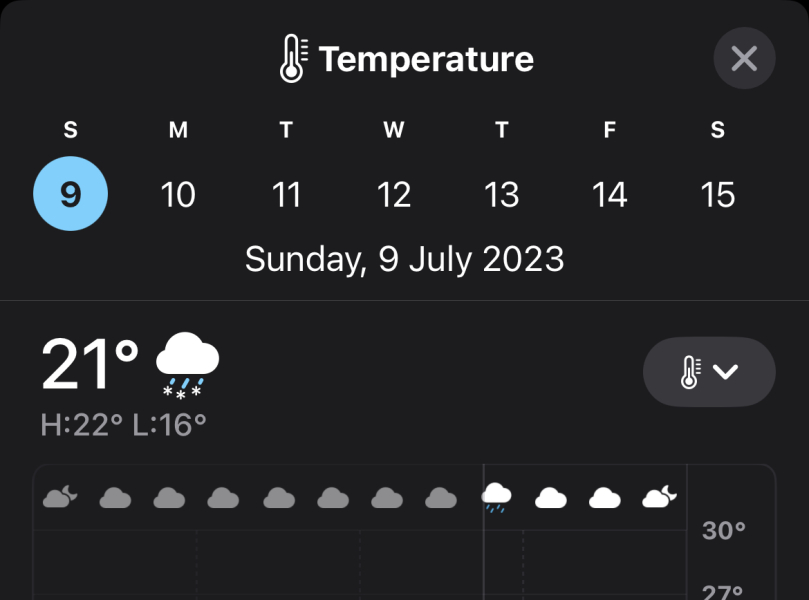Select Monday the 10th
Image resolution: width=809 pixels, height=600 pixels.
pyautogui.click(x=178, y=195)
